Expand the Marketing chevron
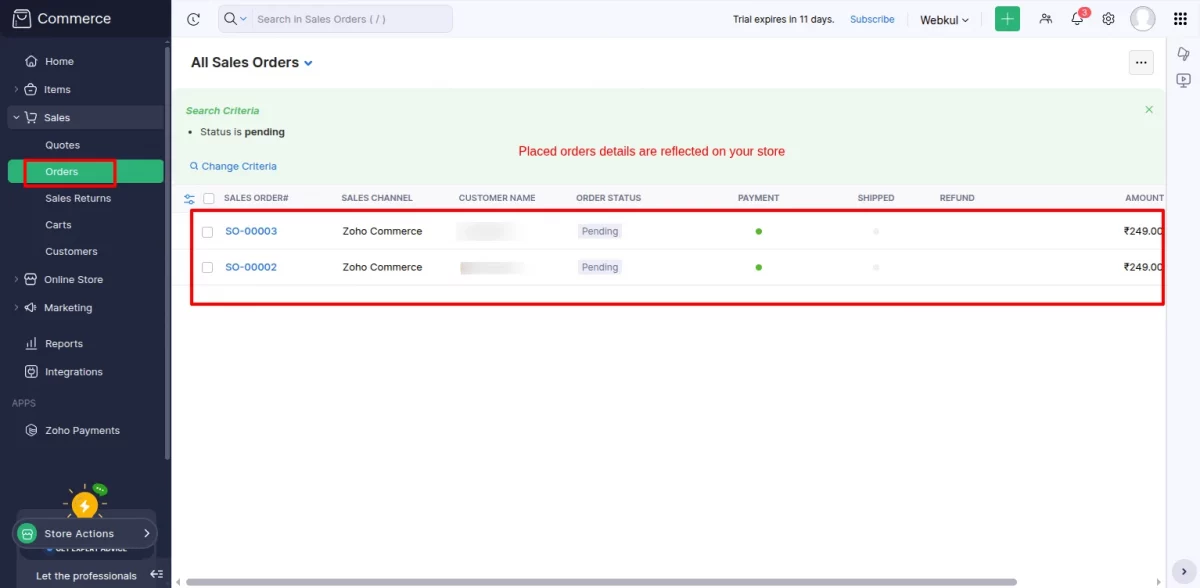The image size is (1200, 588). [x=16, y=307]
